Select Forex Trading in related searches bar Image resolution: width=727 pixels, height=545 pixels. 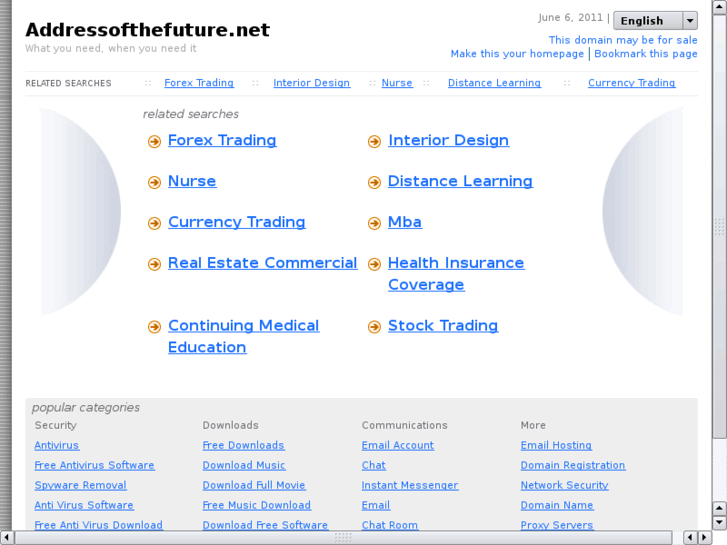coord(199,83)
